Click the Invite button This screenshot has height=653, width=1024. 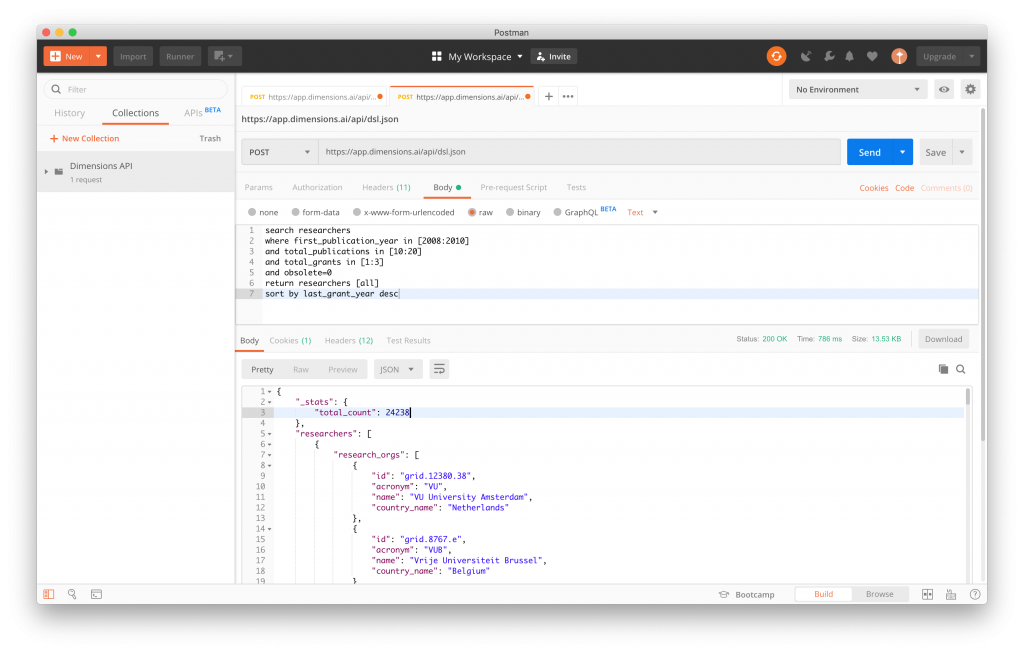554,57
